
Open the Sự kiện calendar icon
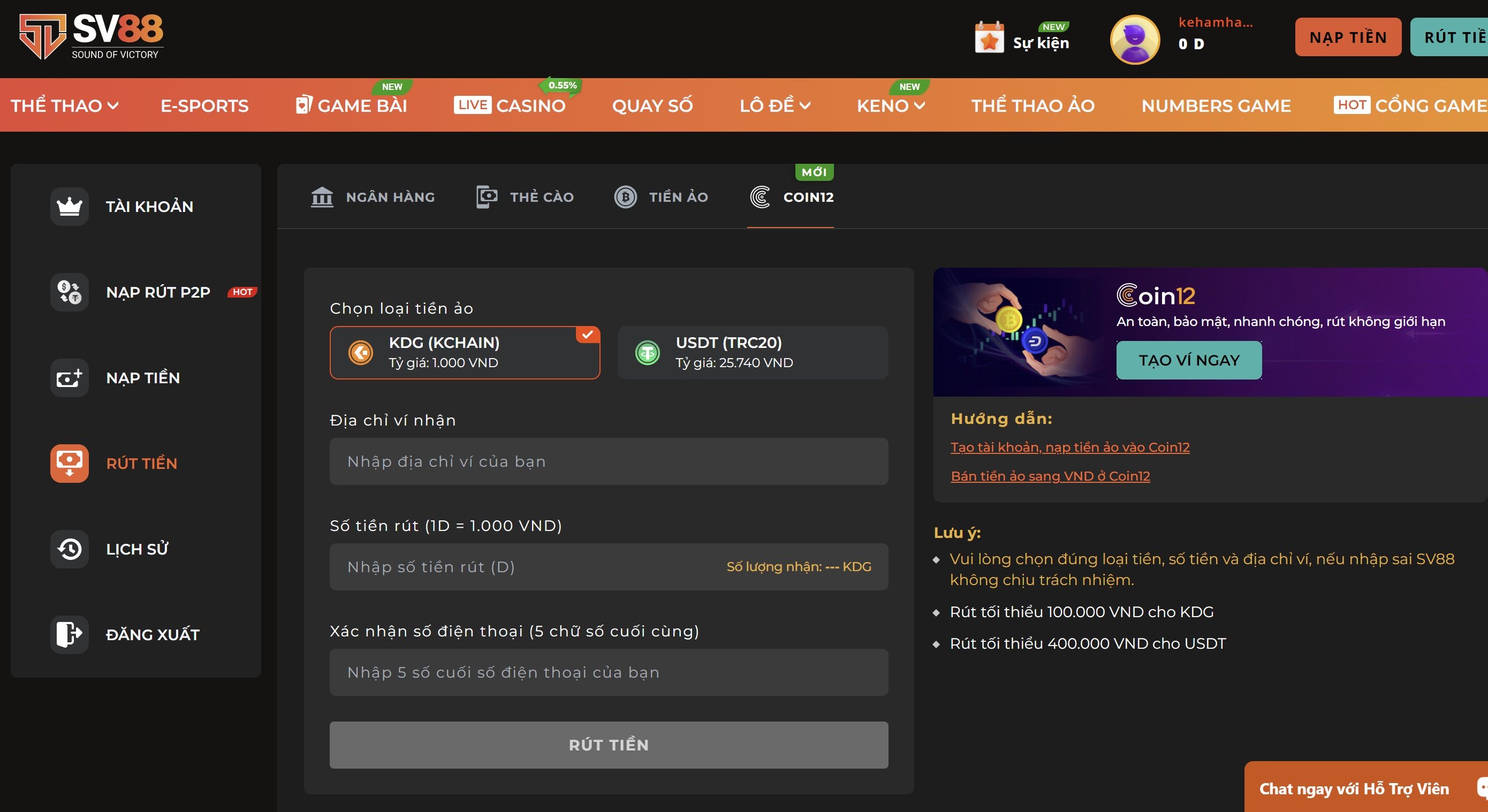[x=989, y=37]
